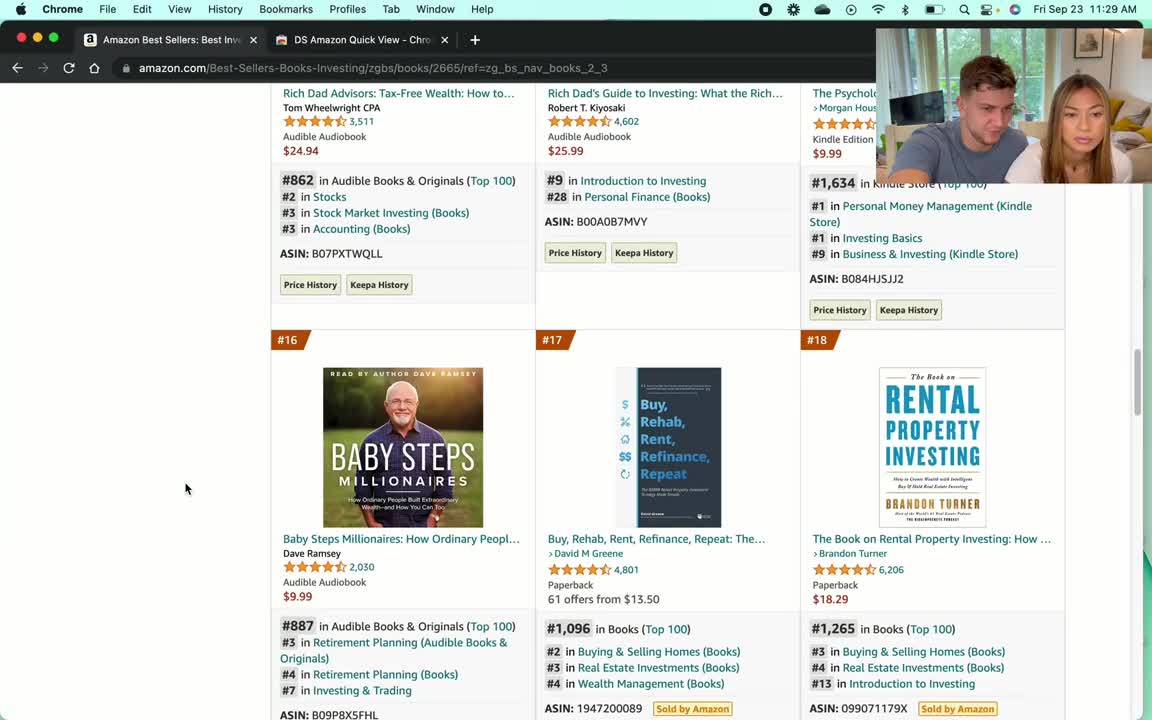Screen dimensions: 1152x720
Task: Select the Amazon Best Sellers tab
Action: 170,40
